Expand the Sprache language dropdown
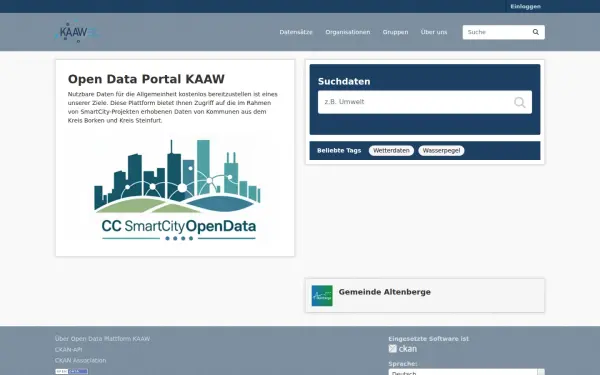Screen dimensions: 600x375 (466, 372)
